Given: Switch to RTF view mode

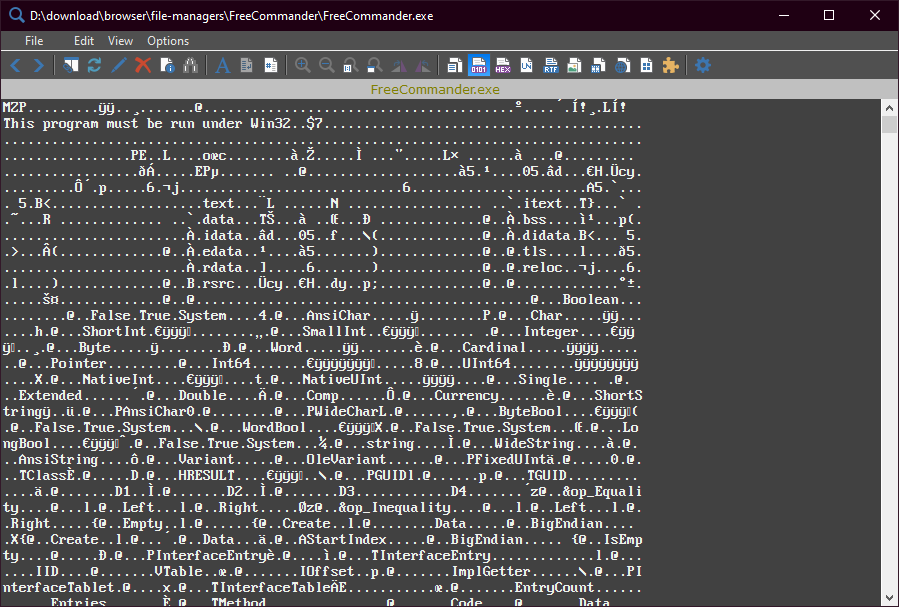Looking at the screenshot, I should (x=550, y=65).
